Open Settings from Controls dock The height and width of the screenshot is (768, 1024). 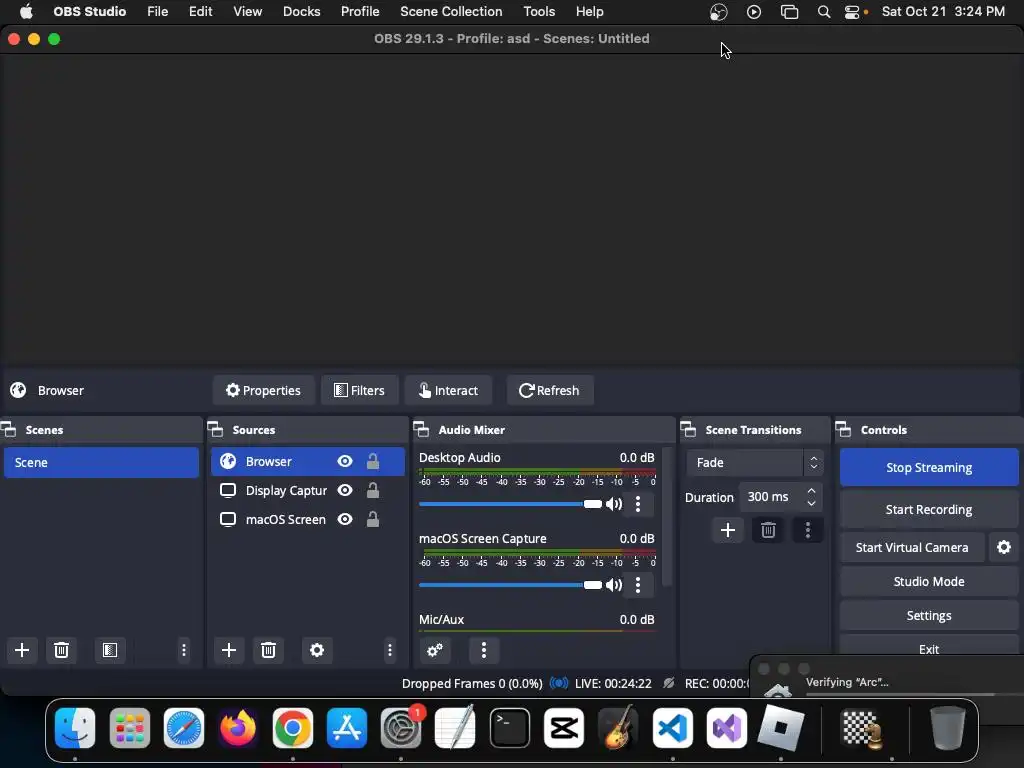929,615
